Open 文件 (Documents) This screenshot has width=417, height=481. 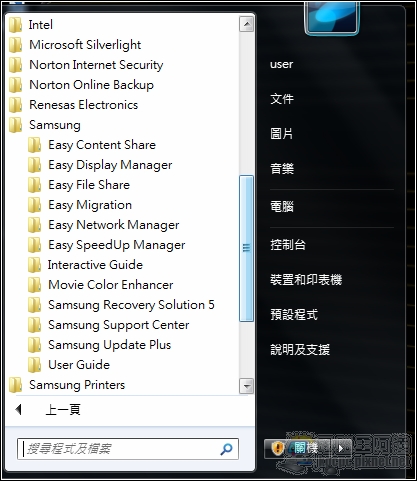tap(282, 99)
